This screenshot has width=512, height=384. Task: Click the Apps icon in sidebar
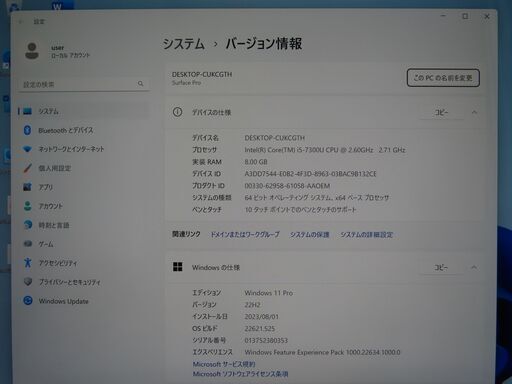[27, 187]
